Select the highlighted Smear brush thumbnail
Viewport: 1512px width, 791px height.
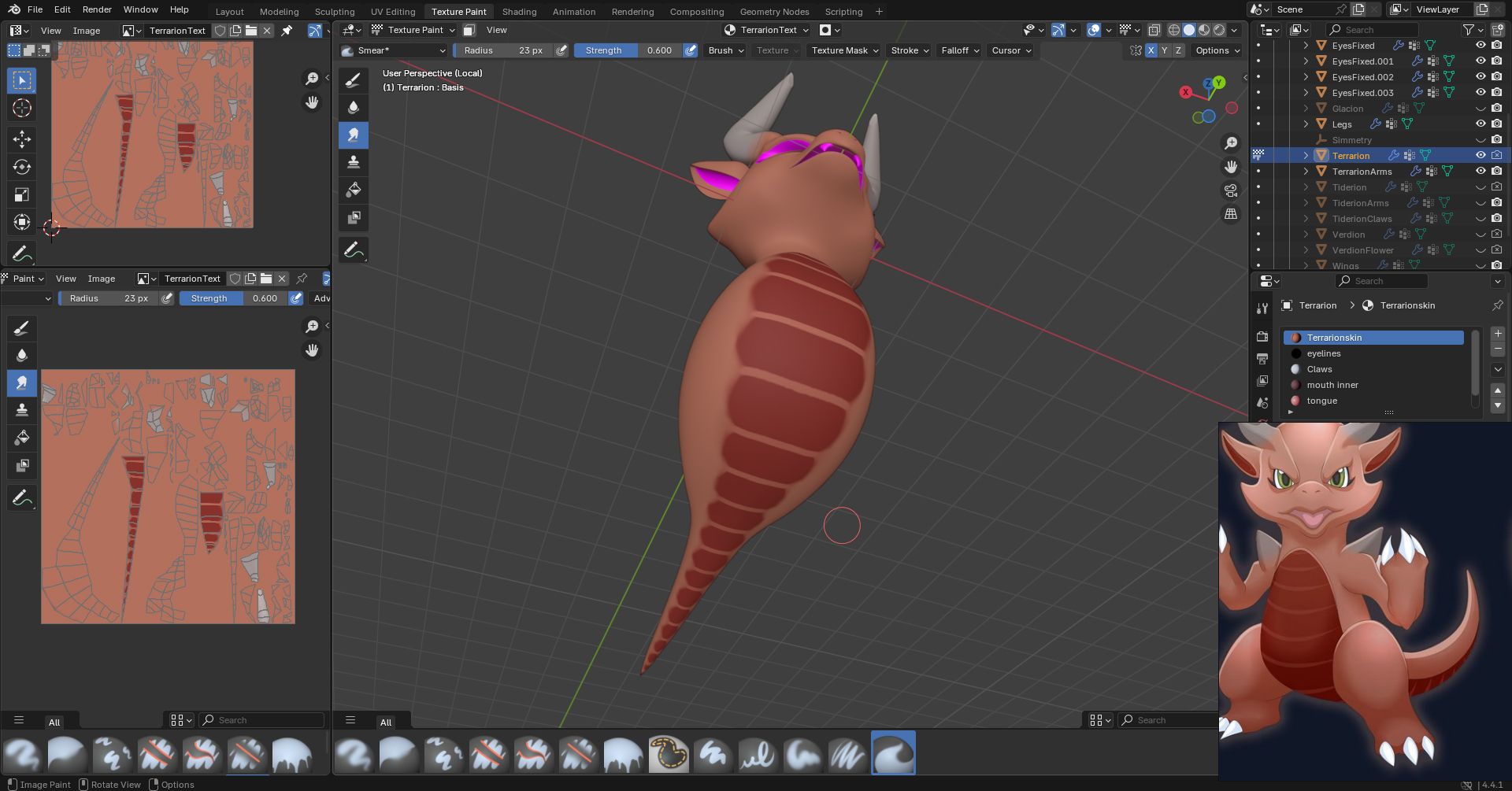pyautogui.click(x=893, y=753)
